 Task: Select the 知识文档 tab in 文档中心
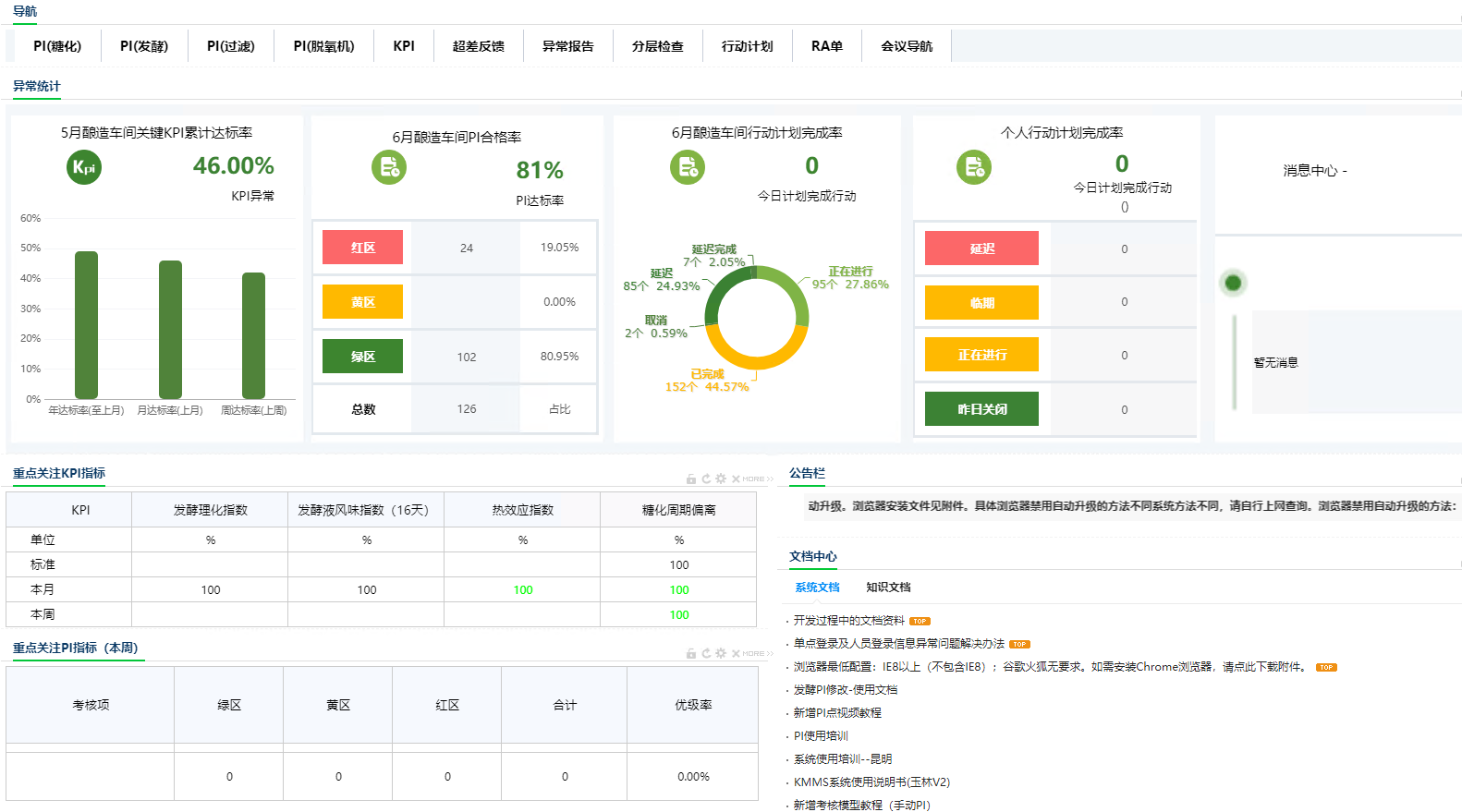(x=888, y=588)
